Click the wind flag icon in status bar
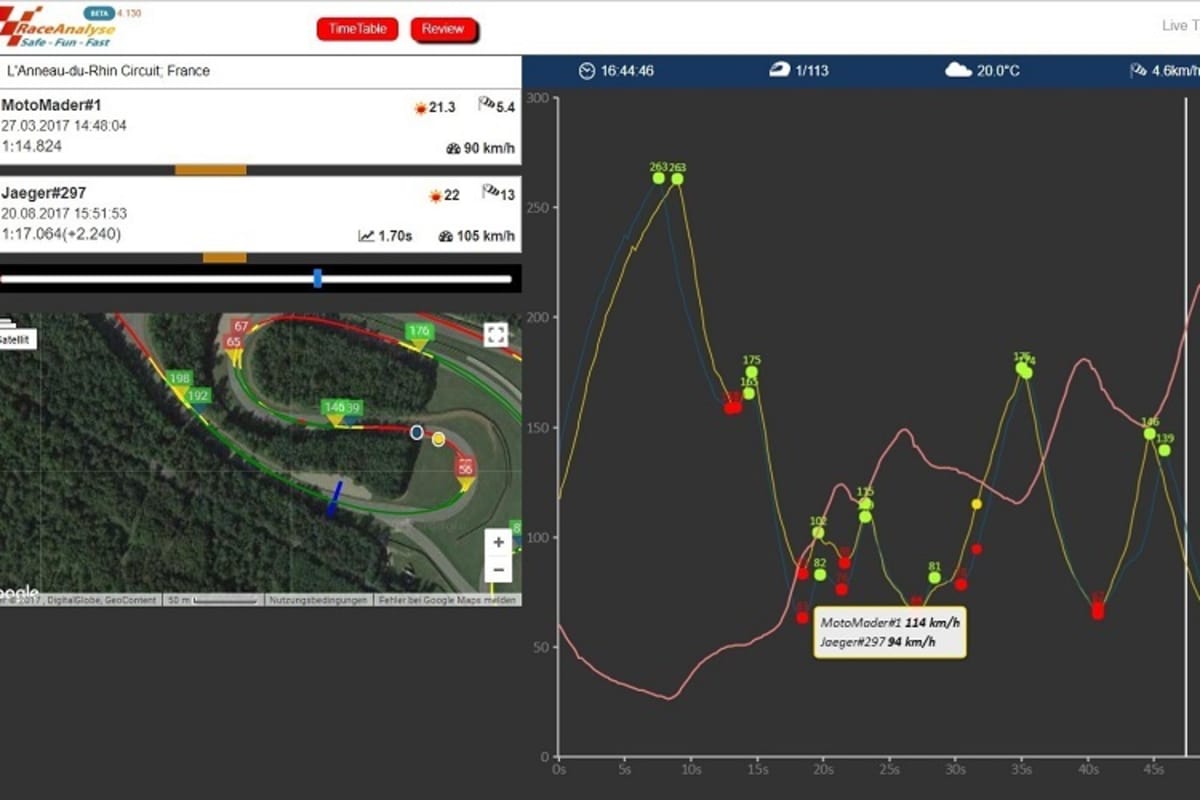The image size is (1200, 800). coord(1137,70)
